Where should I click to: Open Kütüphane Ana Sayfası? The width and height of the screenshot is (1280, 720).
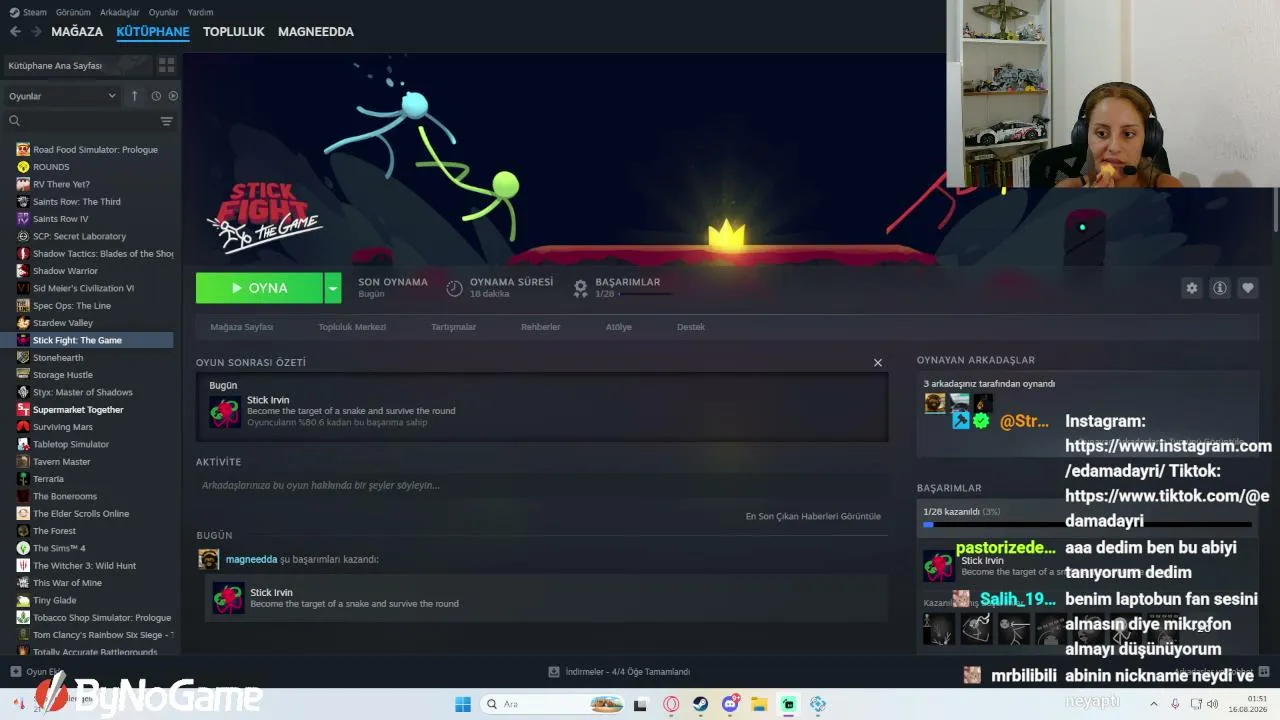point(78,65)
